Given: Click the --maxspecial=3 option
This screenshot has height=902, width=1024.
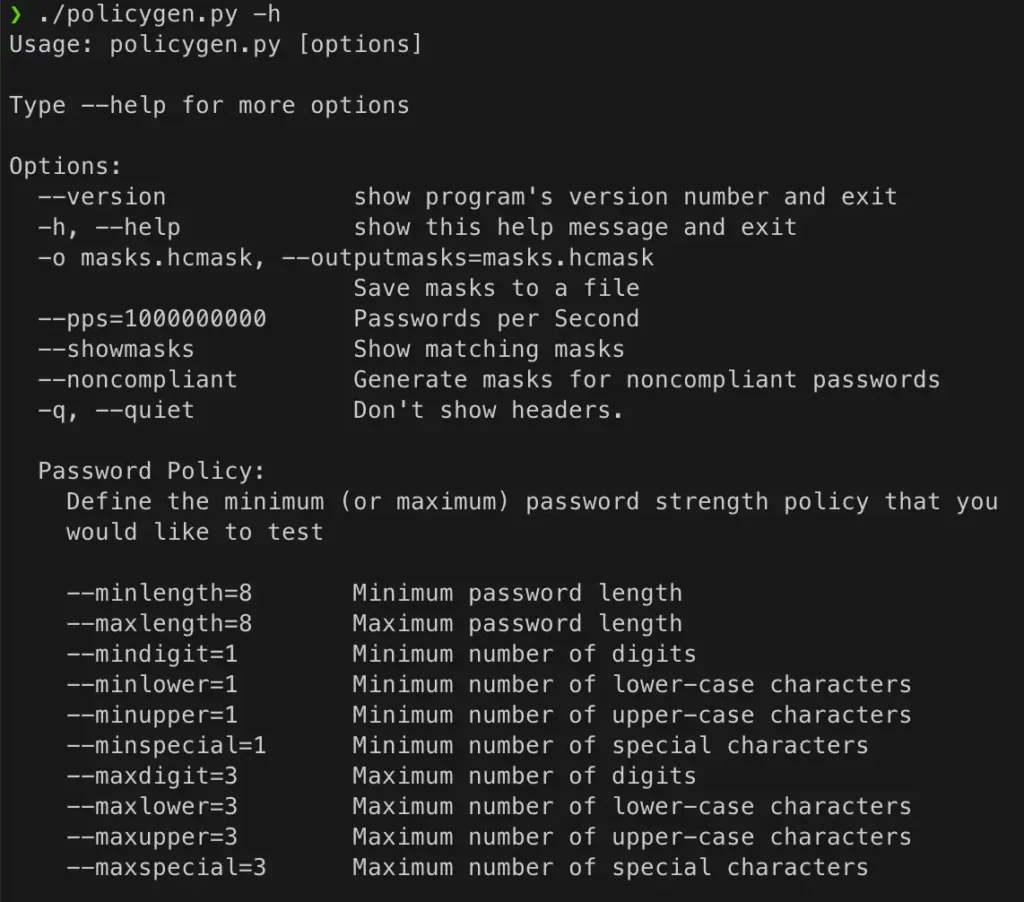Looking at the screenshot, I should (166, 867).
